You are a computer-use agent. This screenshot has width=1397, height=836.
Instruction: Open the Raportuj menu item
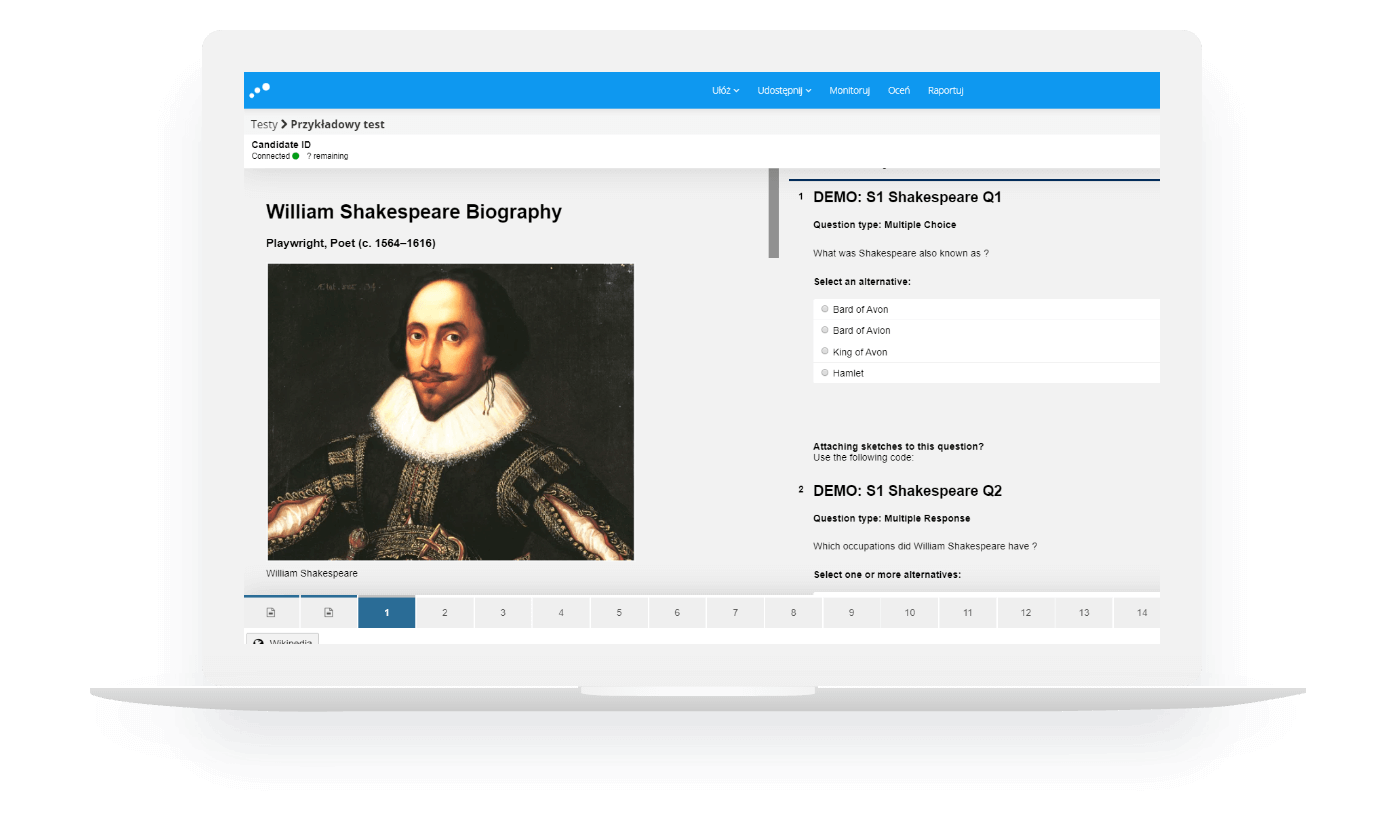point(945,90)
